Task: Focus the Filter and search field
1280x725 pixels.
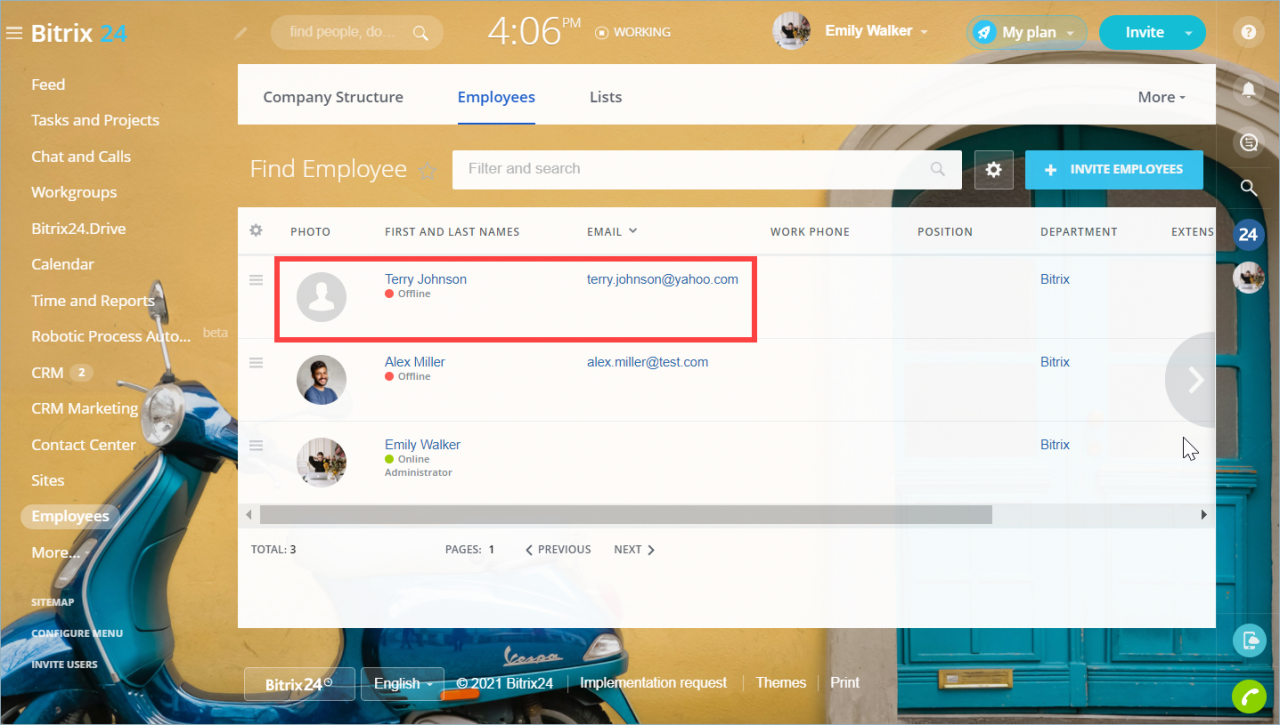Action: click(x=707, y=169)
